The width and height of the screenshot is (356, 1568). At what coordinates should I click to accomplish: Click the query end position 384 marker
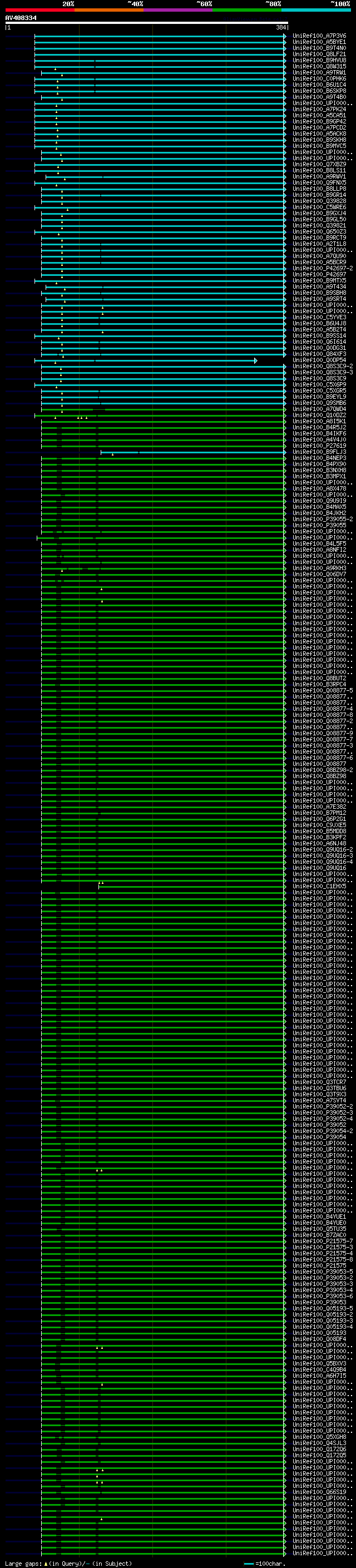[281, 27]
